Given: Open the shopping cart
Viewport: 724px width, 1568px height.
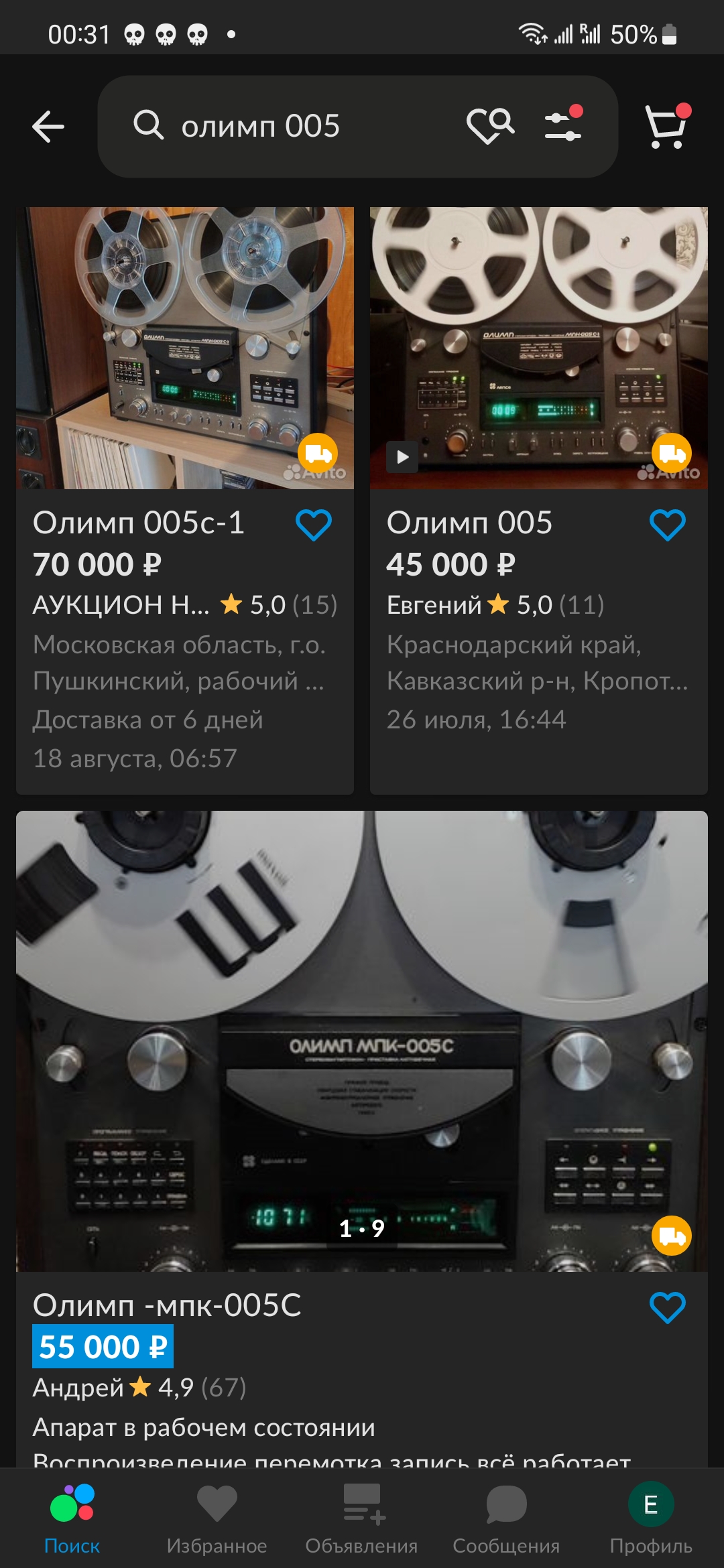Looking at the screenshot, I should click(x=667, y=125).
